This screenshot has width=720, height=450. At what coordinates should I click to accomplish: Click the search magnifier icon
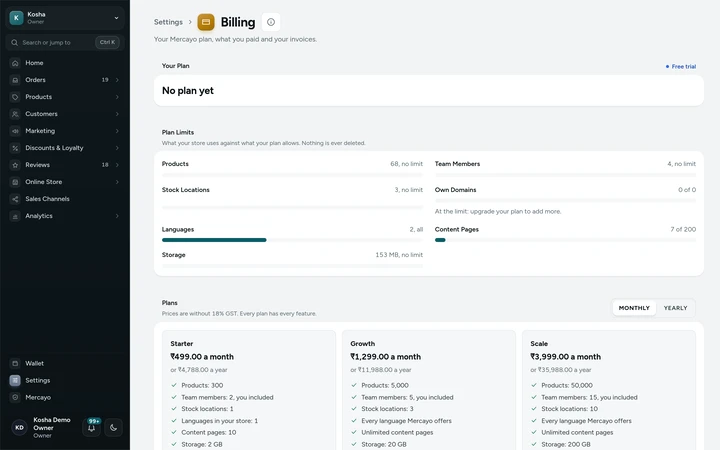[15, 42]
